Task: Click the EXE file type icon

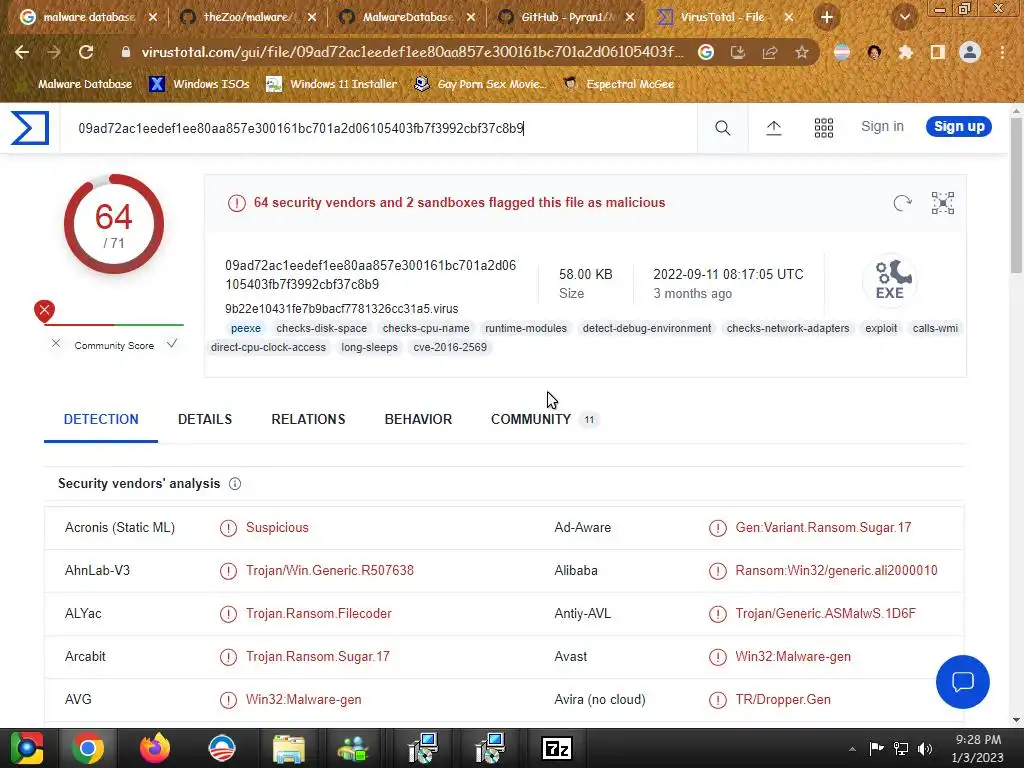Action: (889, 280)
